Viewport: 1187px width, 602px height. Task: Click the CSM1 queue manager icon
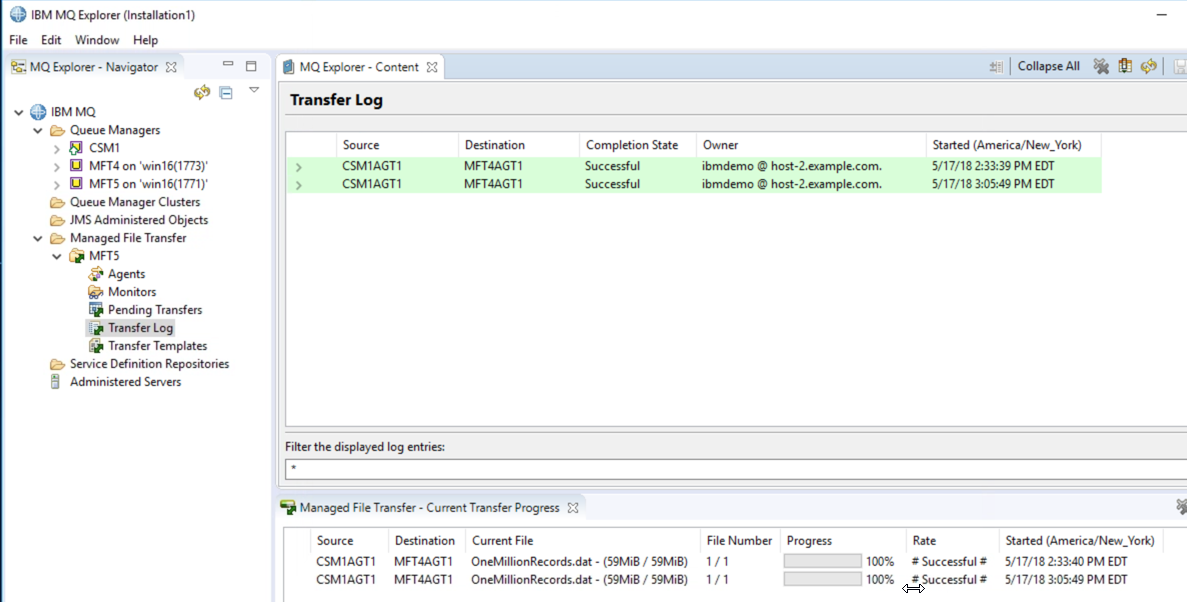pos(76,148)
